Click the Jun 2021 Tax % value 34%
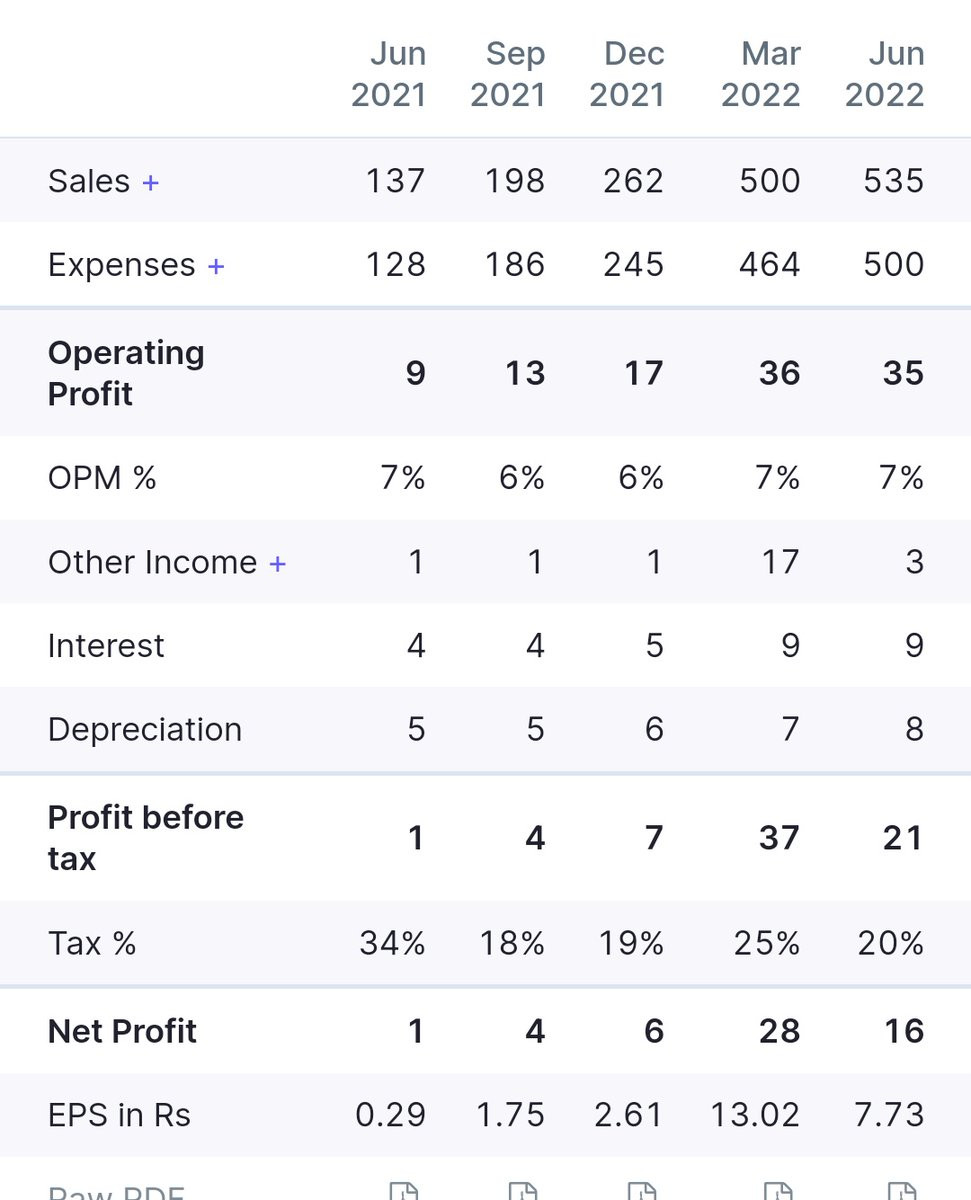The width and height of the screenshot is (971, 1200). pyautogui.click(x=393, y=943)
